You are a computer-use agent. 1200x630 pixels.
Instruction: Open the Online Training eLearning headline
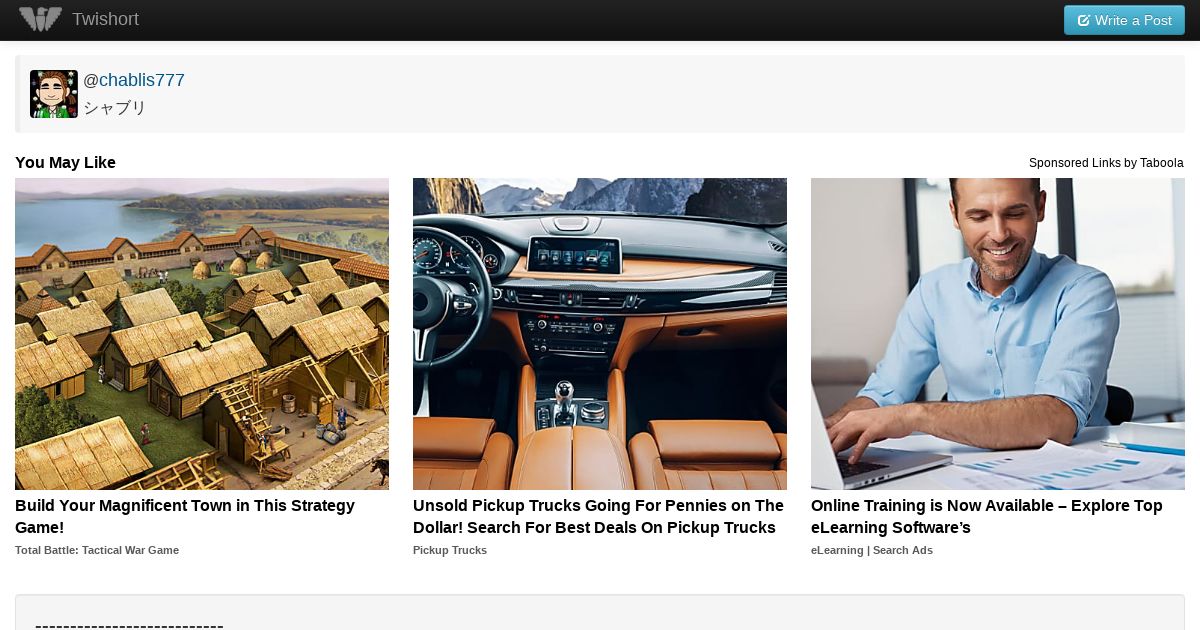[x=987, y=517]
